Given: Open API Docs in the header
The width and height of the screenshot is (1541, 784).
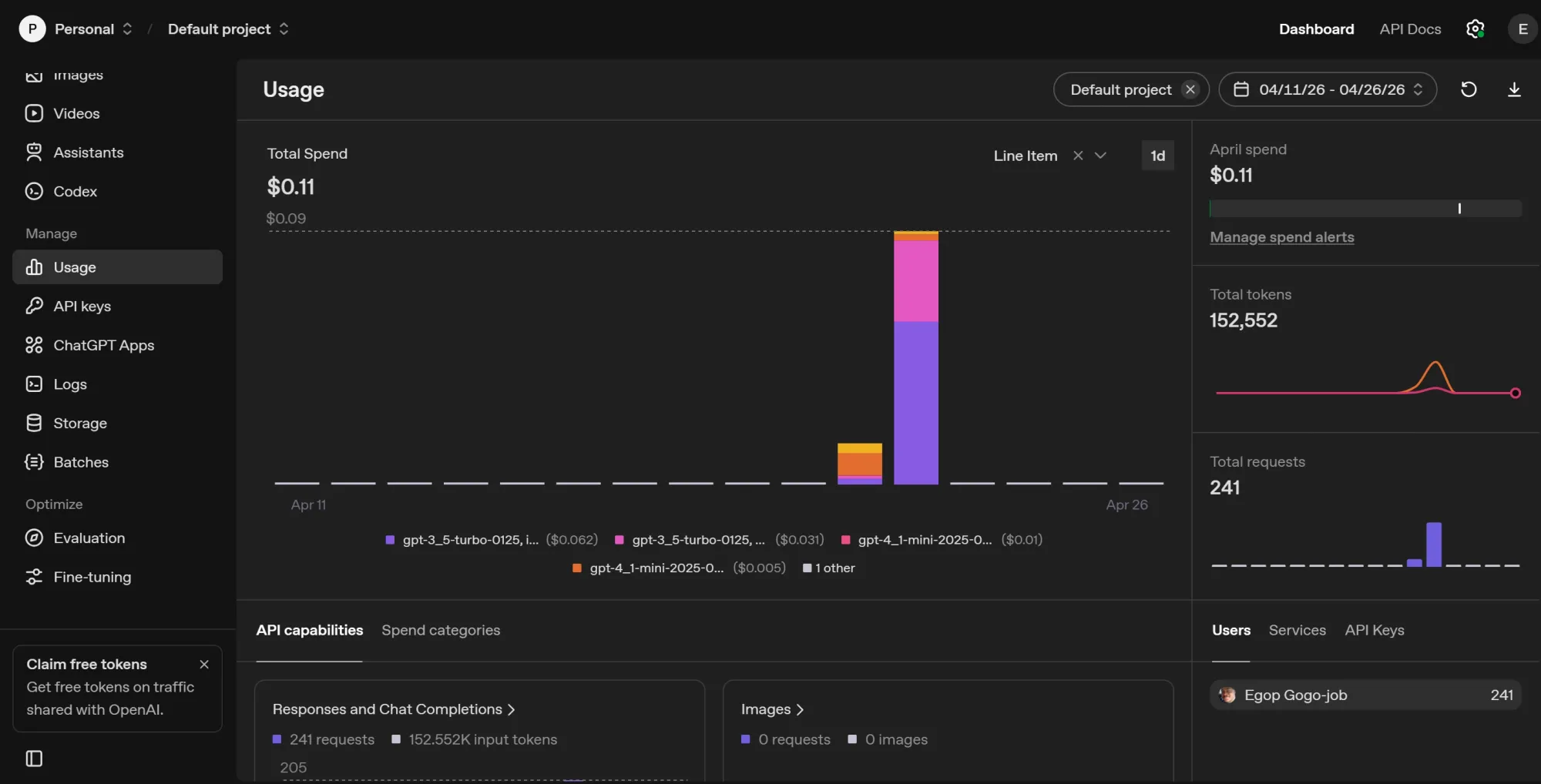Looking at the screenshot, I should pyautogui.click(x=1410, y=29).
